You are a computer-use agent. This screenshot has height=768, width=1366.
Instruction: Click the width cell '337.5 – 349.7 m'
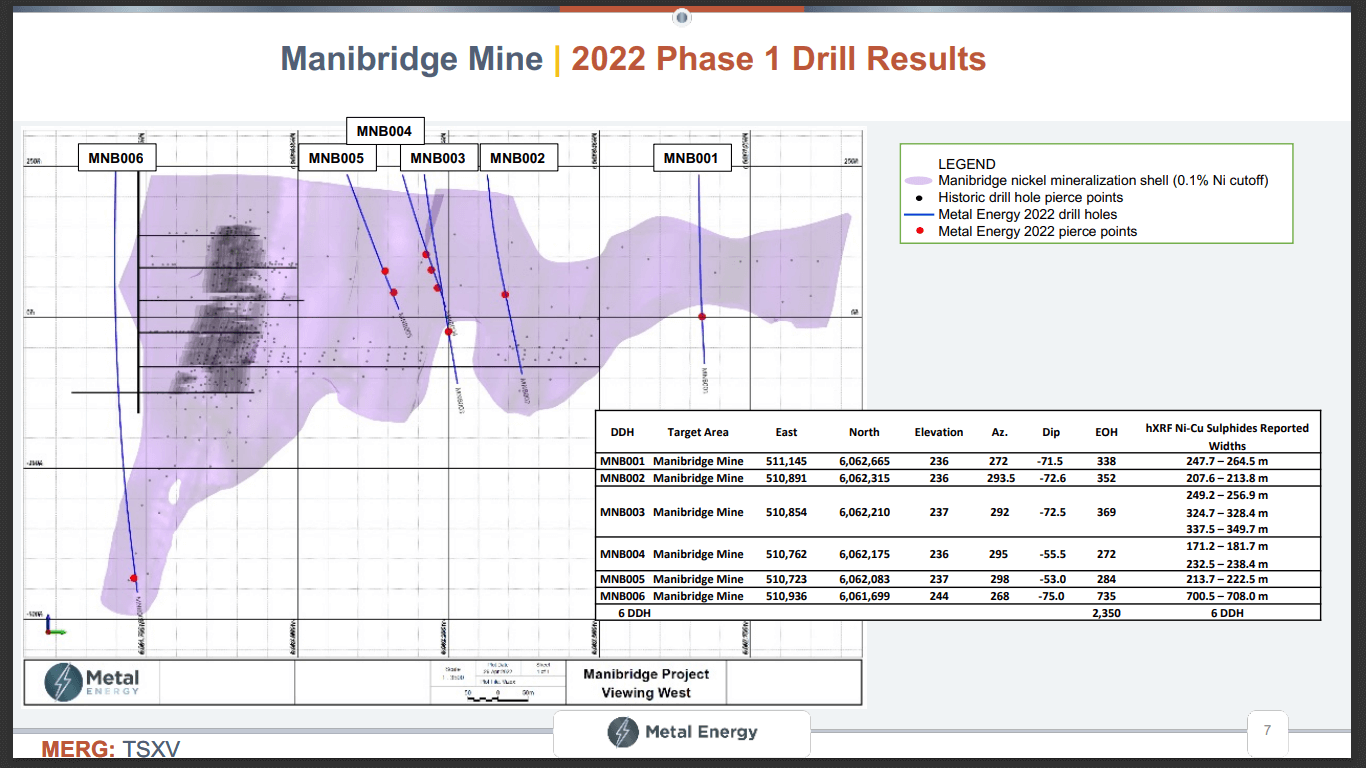(x=1227, y=529)
